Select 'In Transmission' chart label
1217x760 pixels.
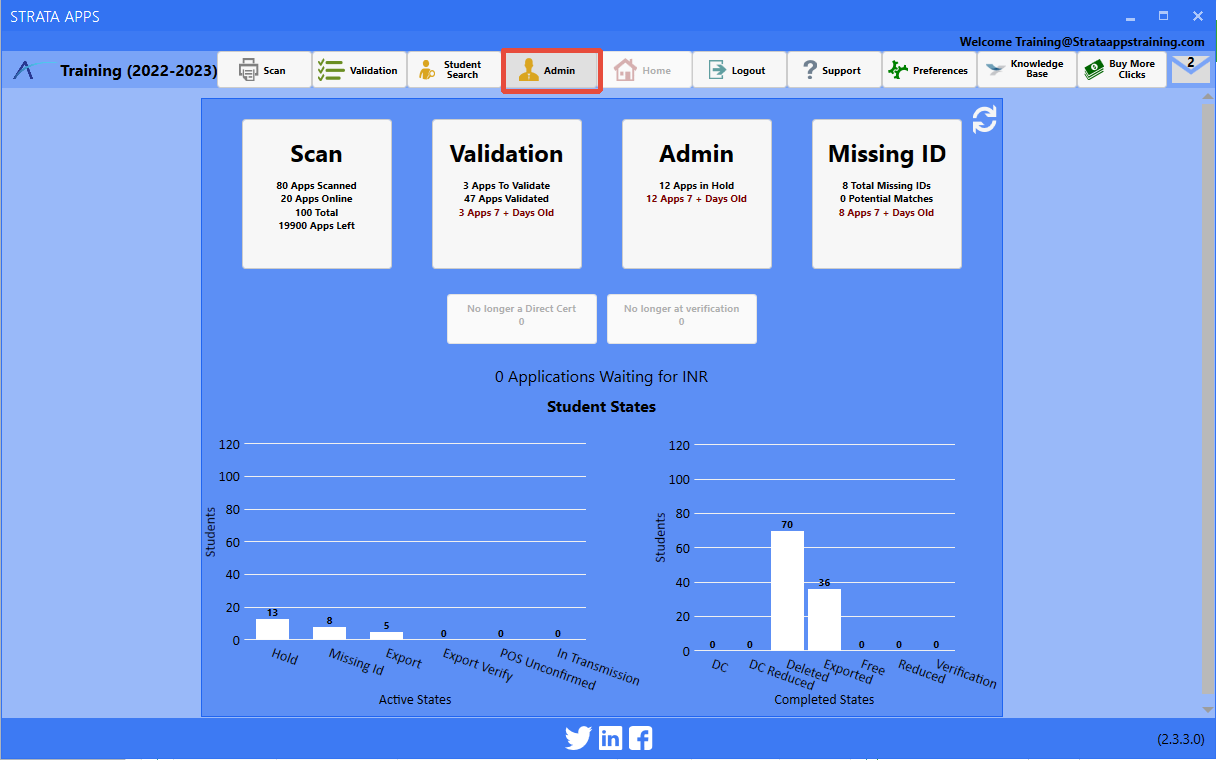(598, 668)
